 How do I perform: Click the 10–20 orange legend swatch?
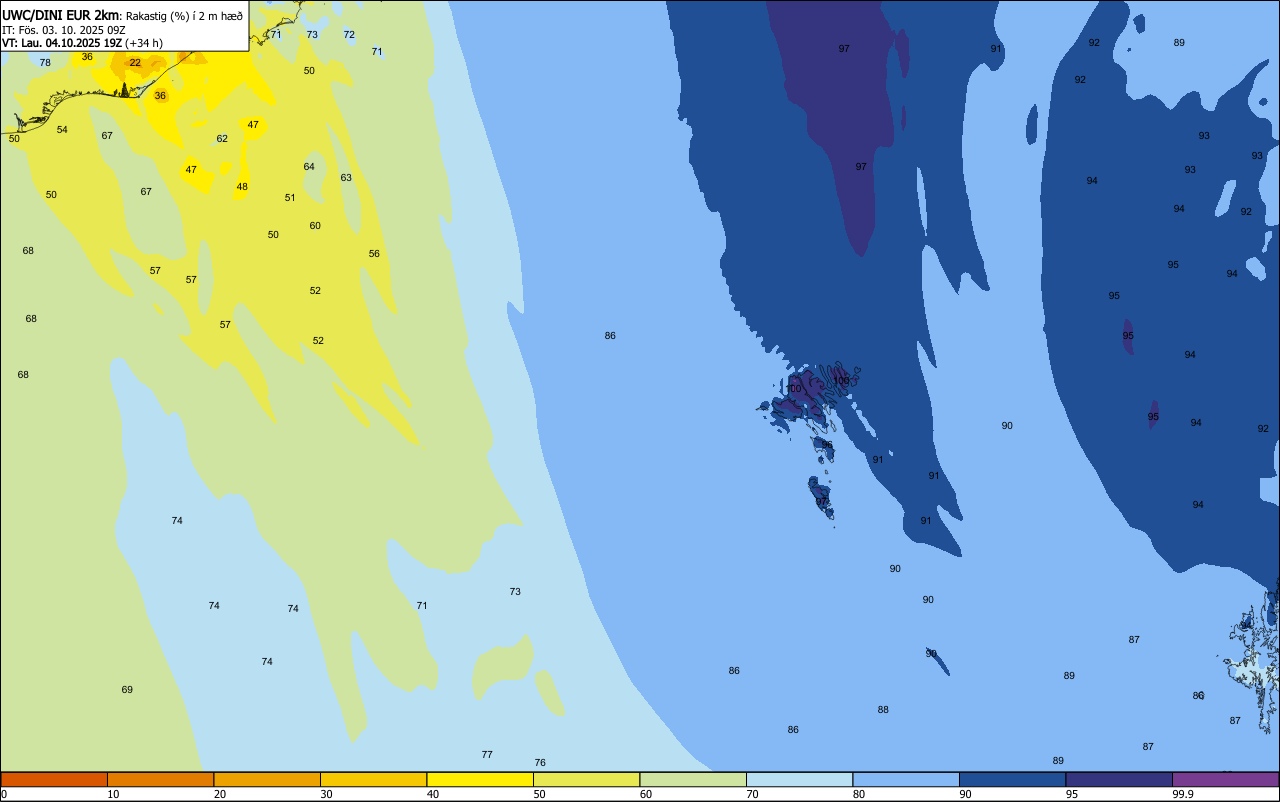pyautogui.click(x=160, y=779)
